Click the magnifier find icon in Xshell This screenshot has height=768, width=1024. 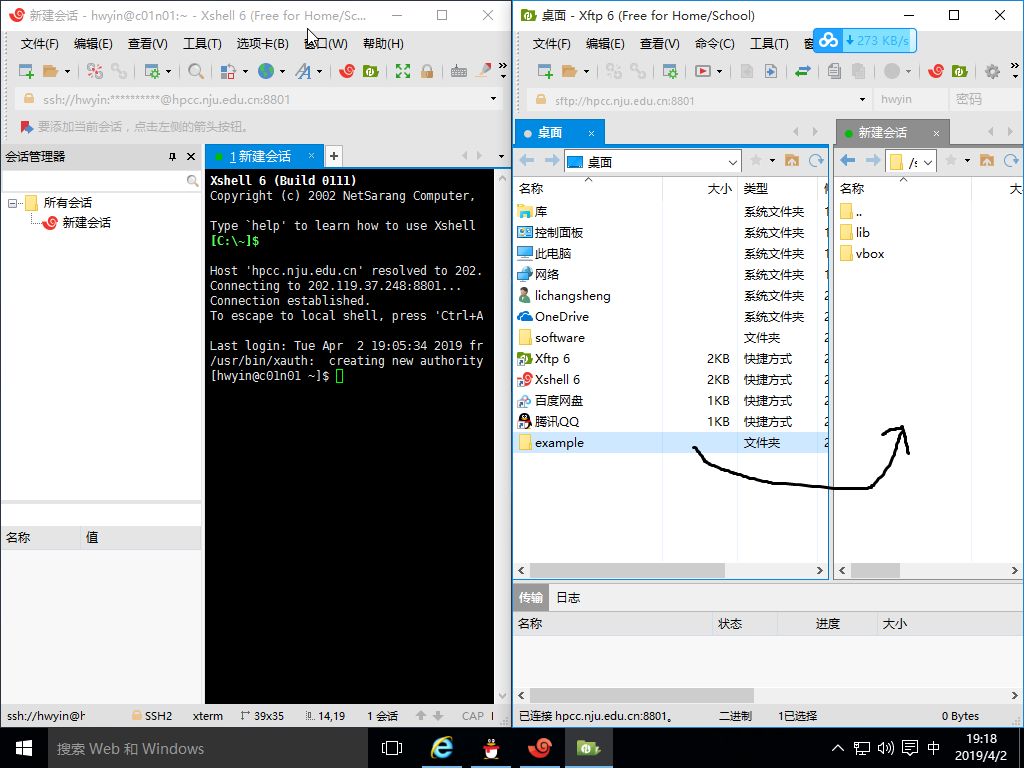[195, 71]
